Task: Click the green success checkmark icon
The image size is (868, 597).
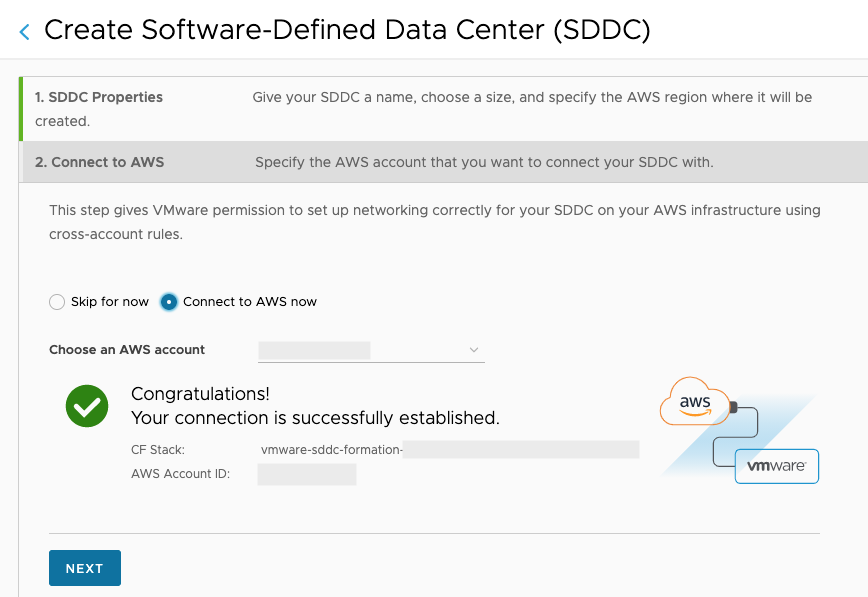Action: click(x=87, y=405)
